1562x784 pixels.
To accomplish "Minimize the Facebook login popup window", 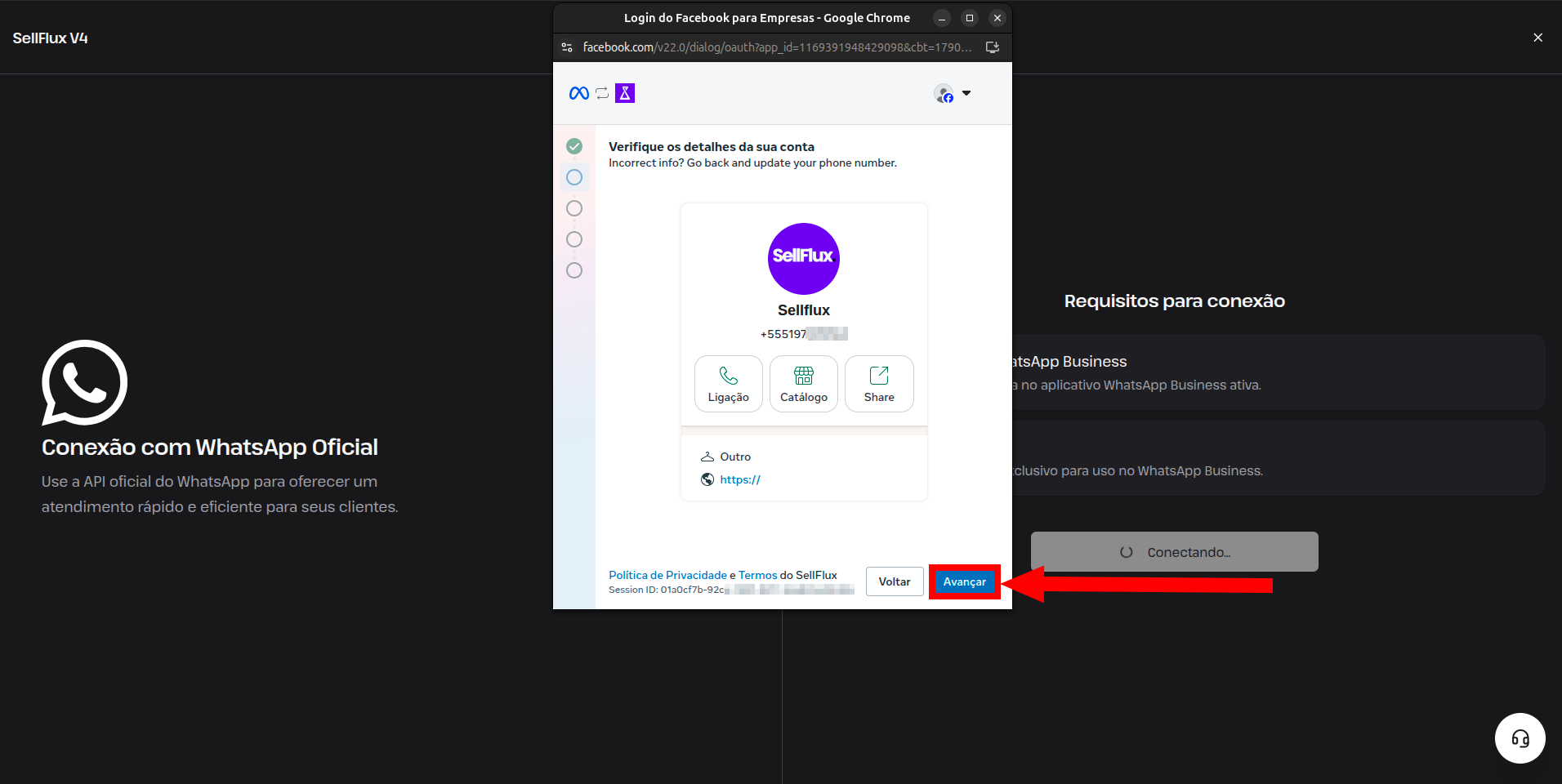I will 942,18.
